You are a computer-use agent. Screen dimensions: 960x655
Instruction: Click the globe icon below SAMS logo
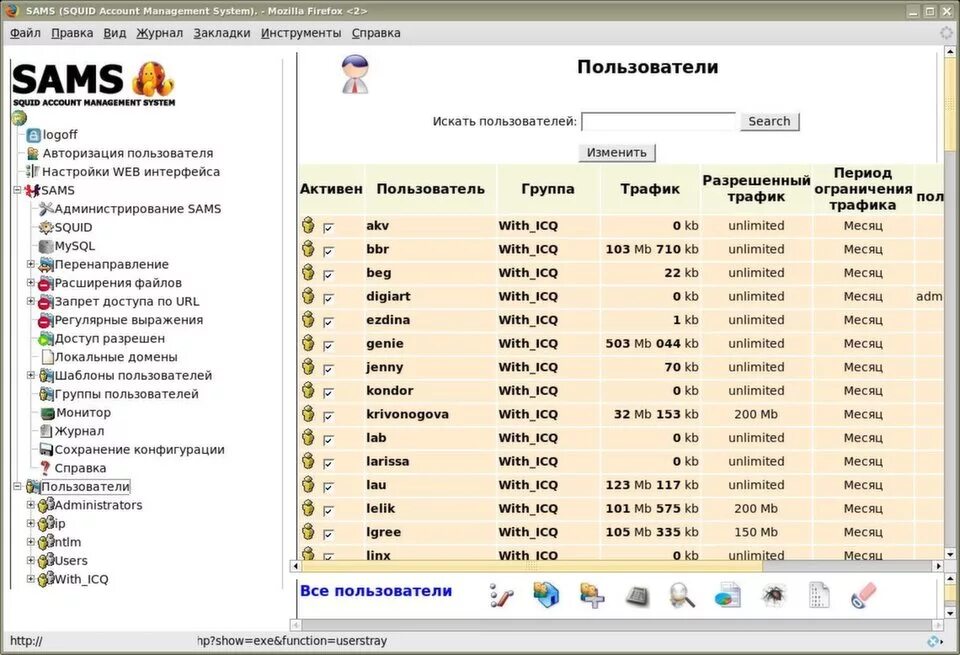pos(19,118)
